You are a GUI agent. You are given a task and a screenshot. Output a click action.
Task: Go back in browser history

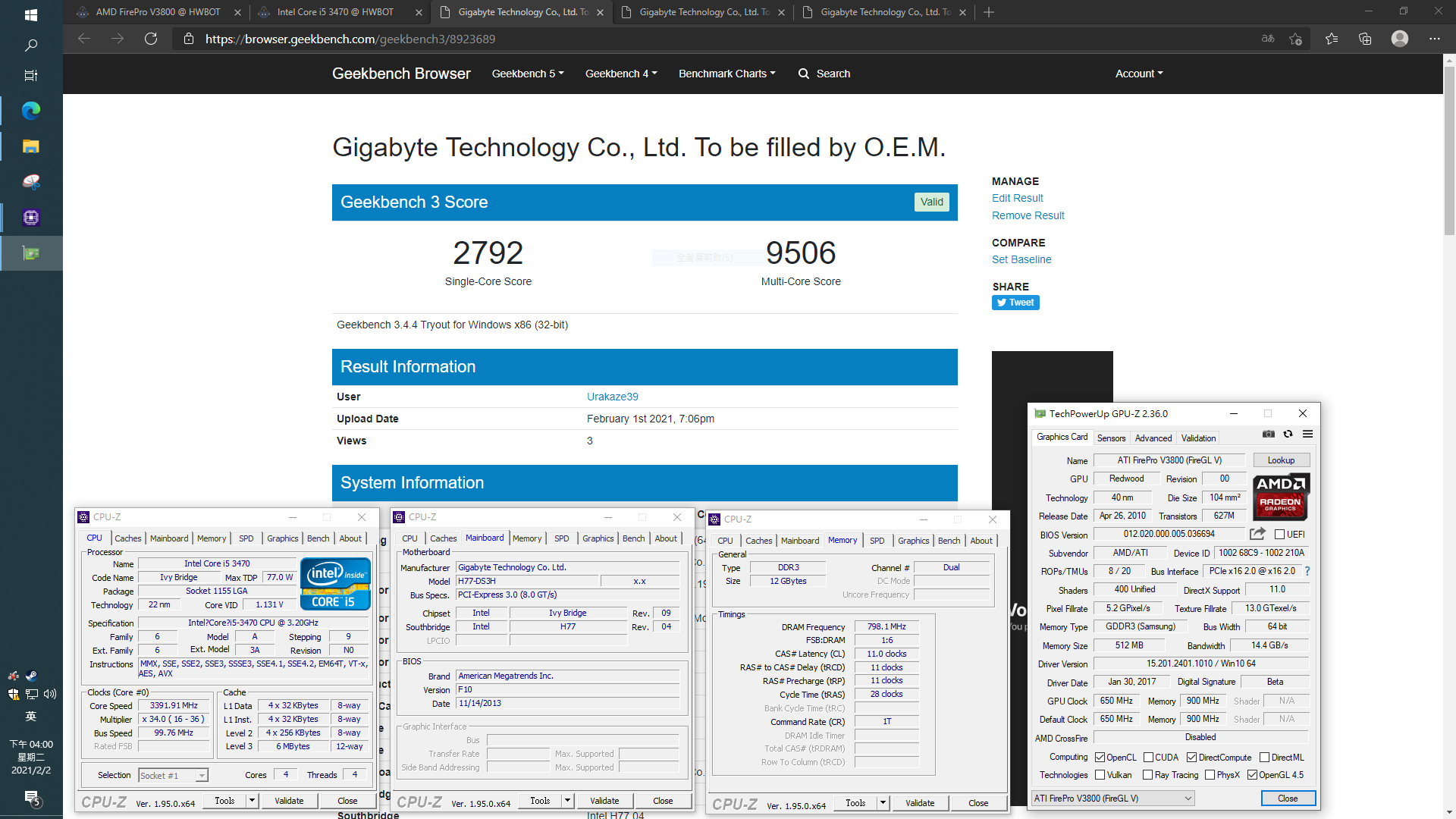point(84,39)
